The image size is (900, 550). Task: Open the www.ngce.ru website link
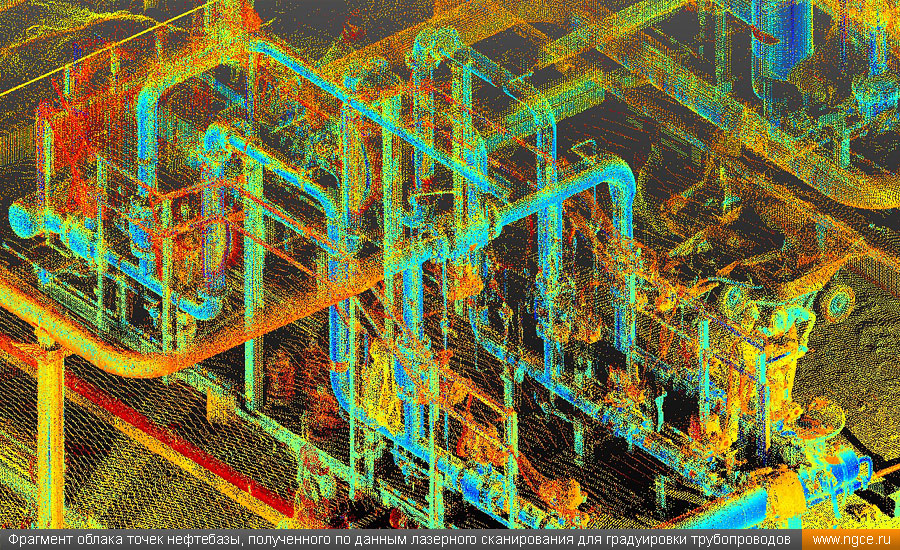[852, 540]
